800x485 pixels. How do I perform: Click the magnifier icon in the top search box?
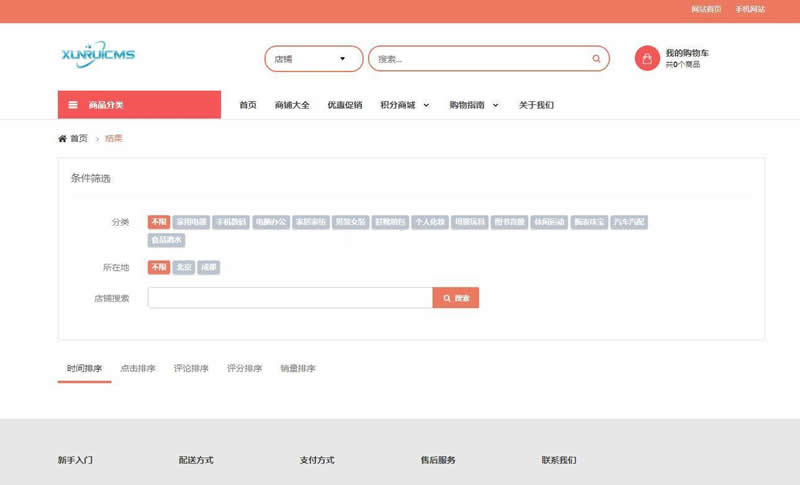tap(596, 59)
